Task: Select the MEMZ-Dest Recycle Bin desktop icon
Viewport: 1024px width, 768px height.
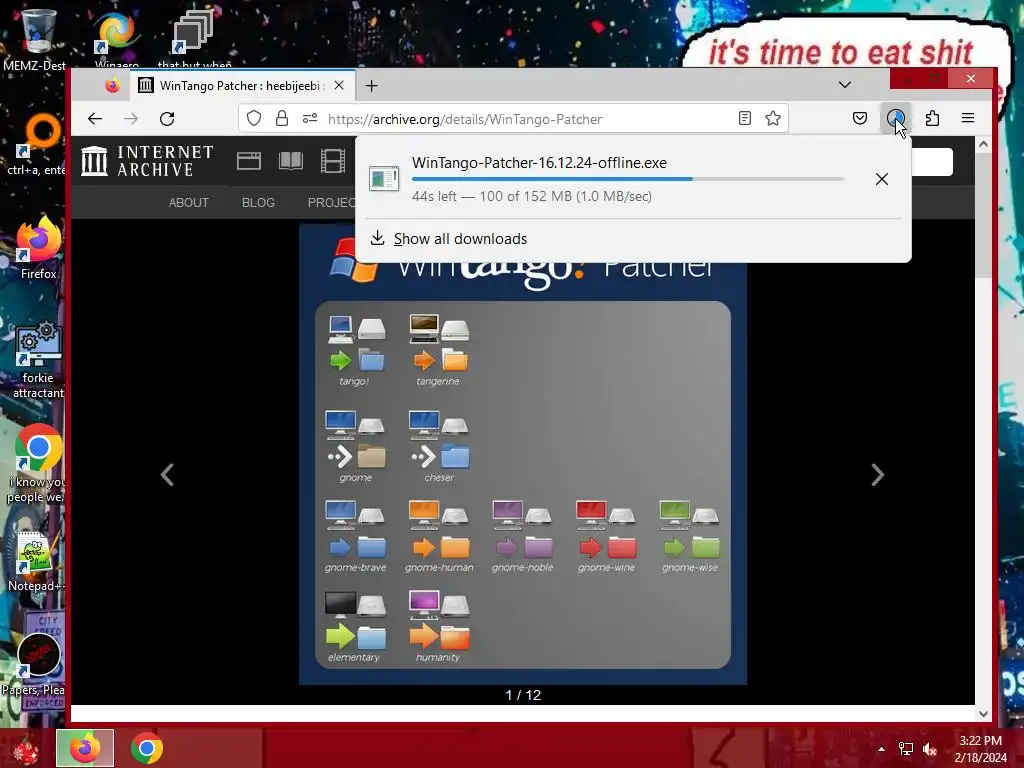Action: tap(36, 40)
